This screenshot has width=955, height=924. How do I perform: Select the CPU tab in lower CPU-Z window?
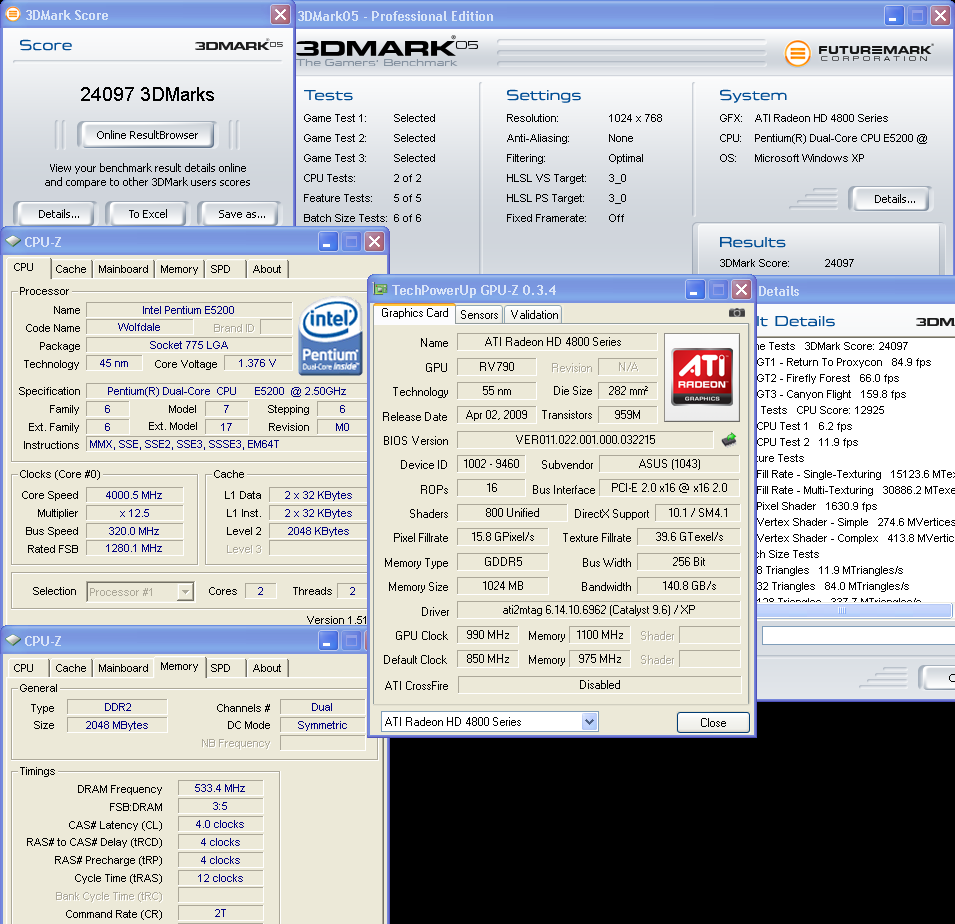coord(24,668)
